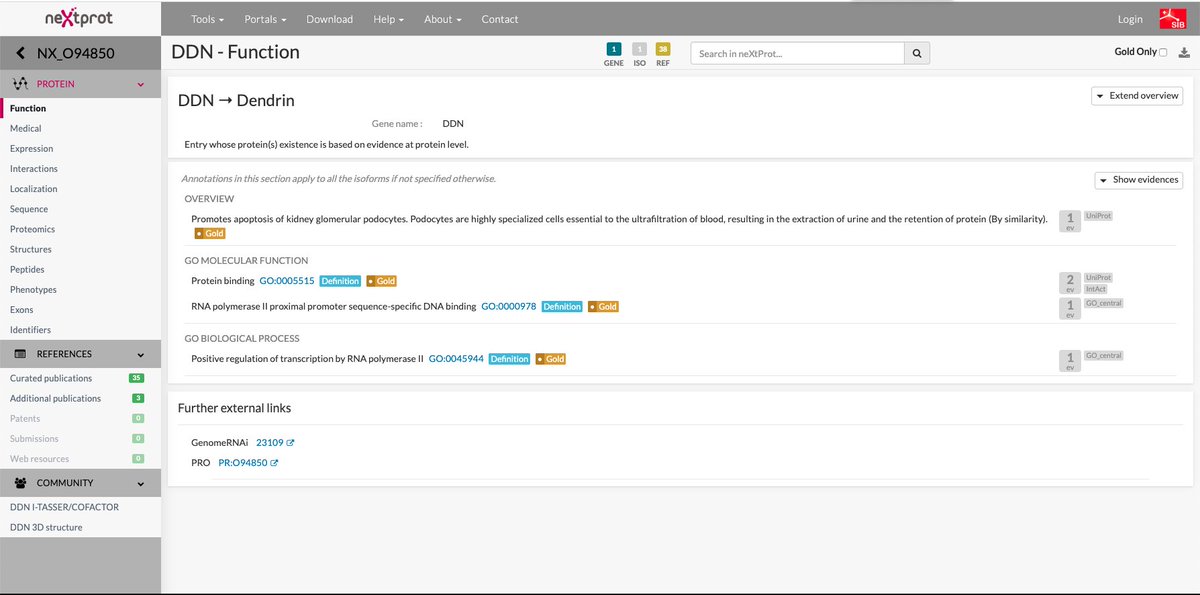1200x595 pixels.
Task: Click 1 ev badge for GO:0000978 row
Action: pos(1070,309)
